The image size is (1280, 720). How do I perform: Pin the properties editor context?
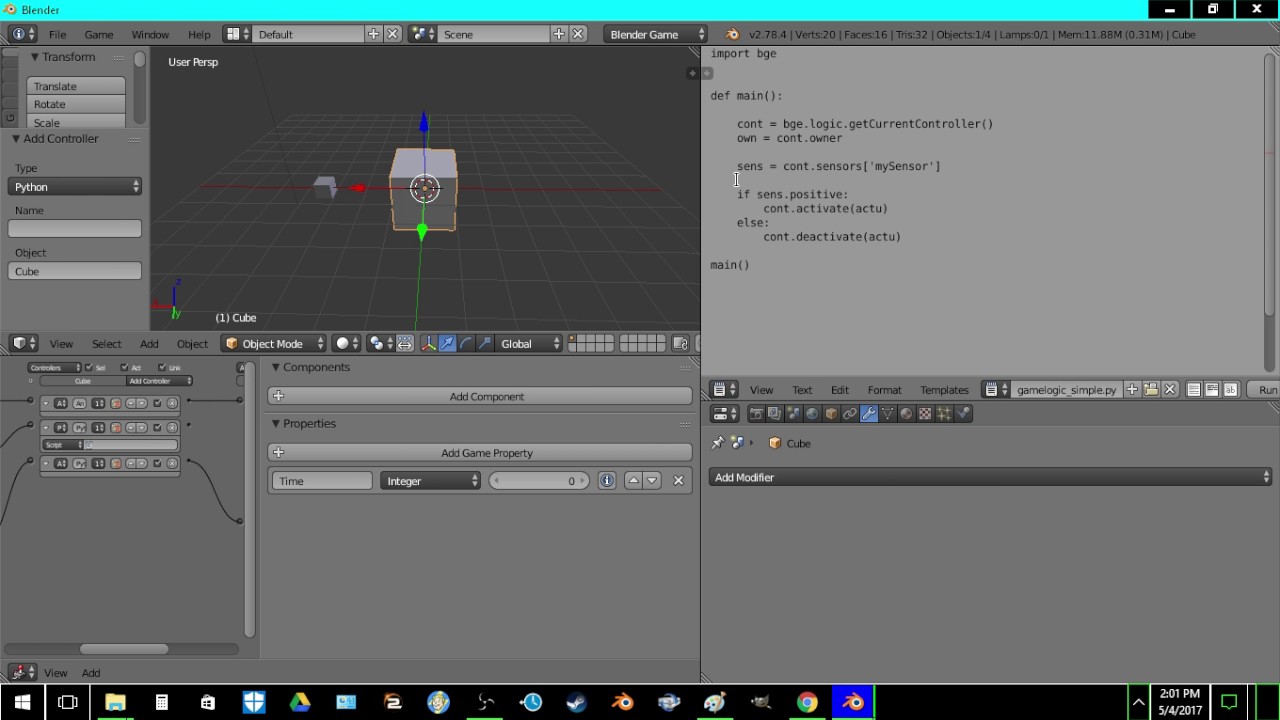(717, 443)
